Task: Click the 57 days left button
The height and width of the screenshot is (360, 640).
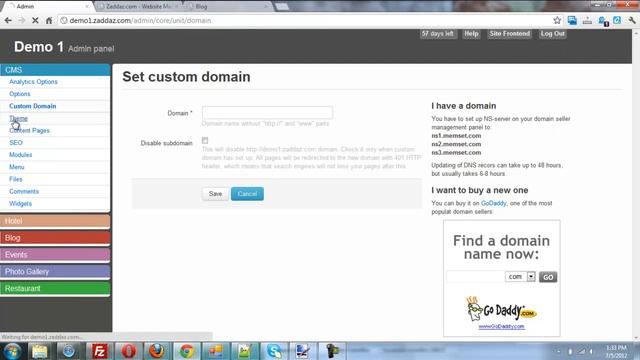Action: (438, 34)
